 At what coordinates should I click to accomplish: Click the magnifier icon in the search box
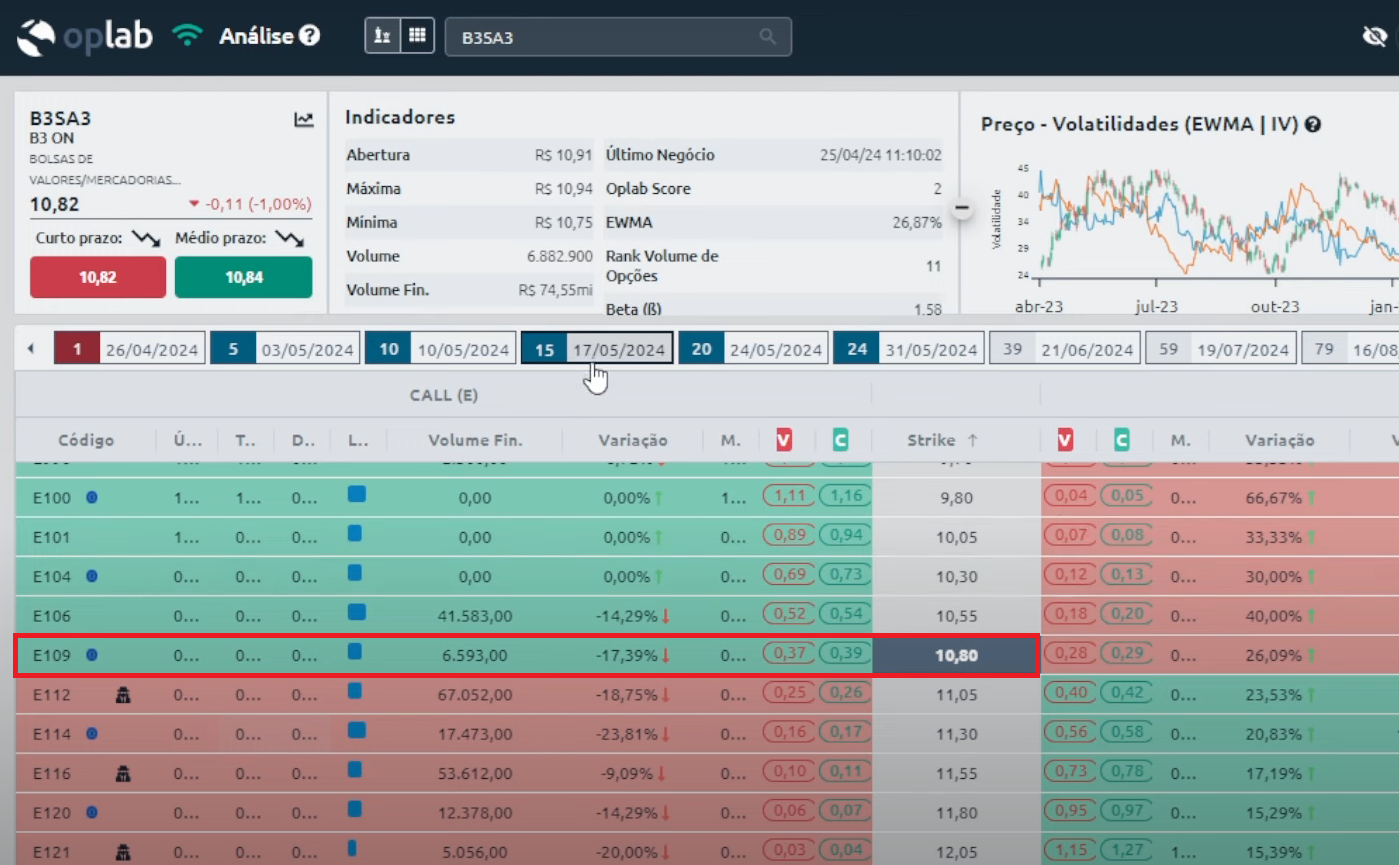(767, 37)
